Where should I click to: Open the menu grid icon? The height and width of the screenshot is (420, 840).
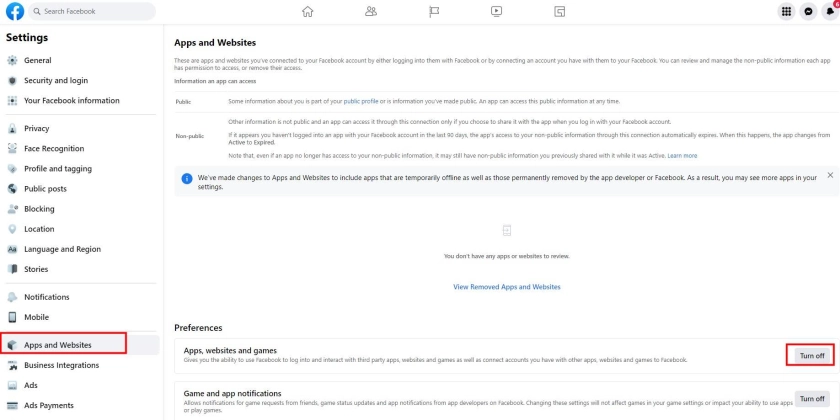click(x=785, y=12)
